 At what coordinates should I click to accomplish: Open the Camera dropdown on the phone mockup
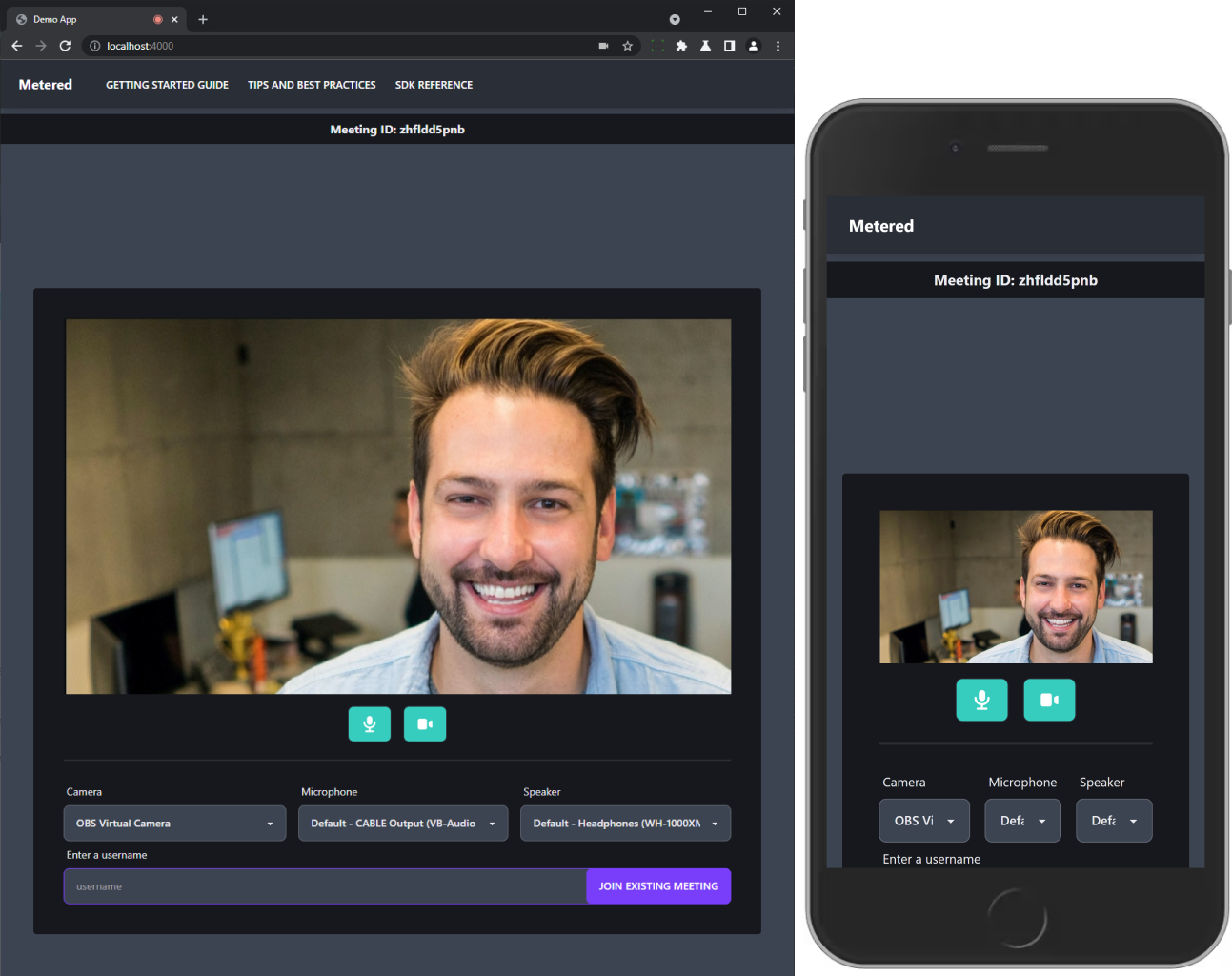coord(923,821)
